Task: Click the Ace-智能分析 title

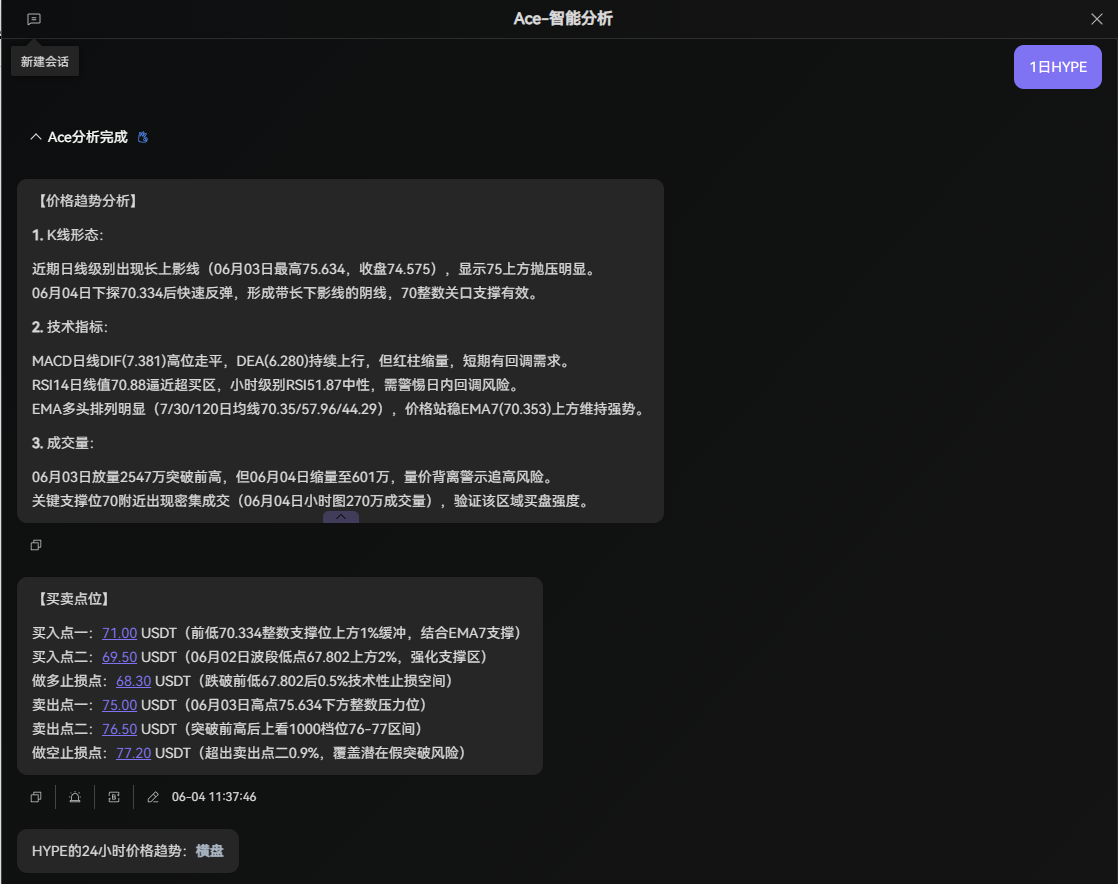Action: [x=563, y=19]
